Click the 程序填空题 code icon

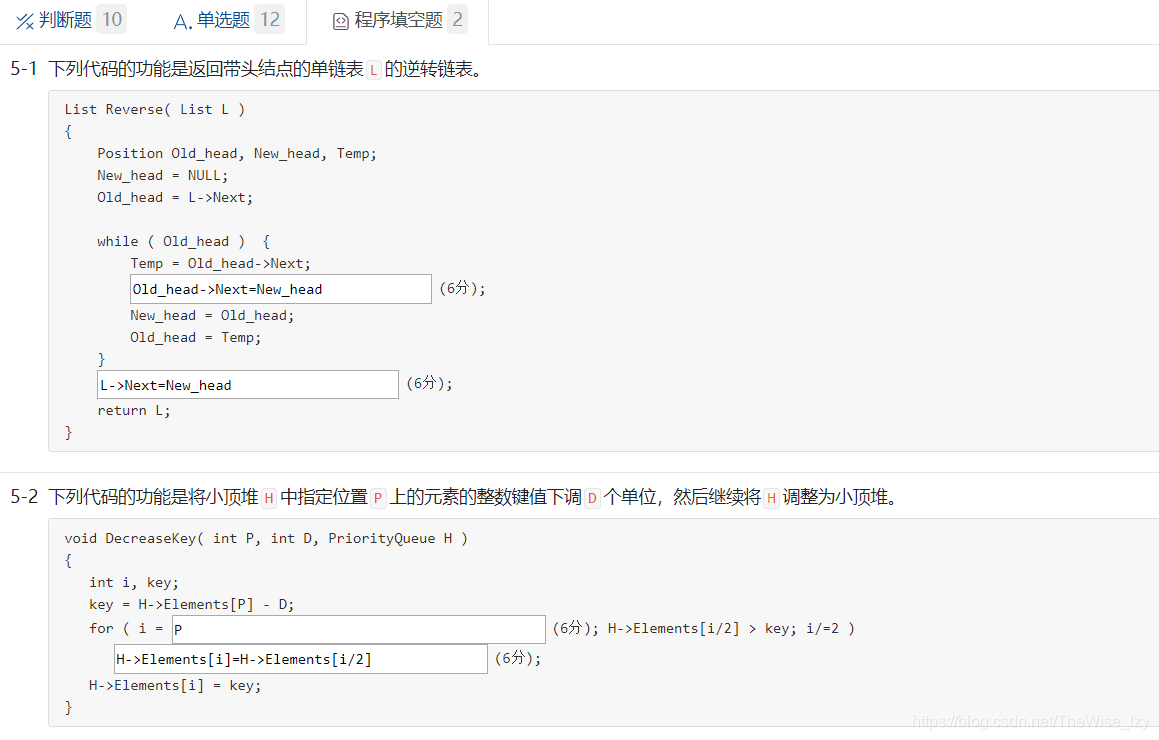click(x=341, y=21)
